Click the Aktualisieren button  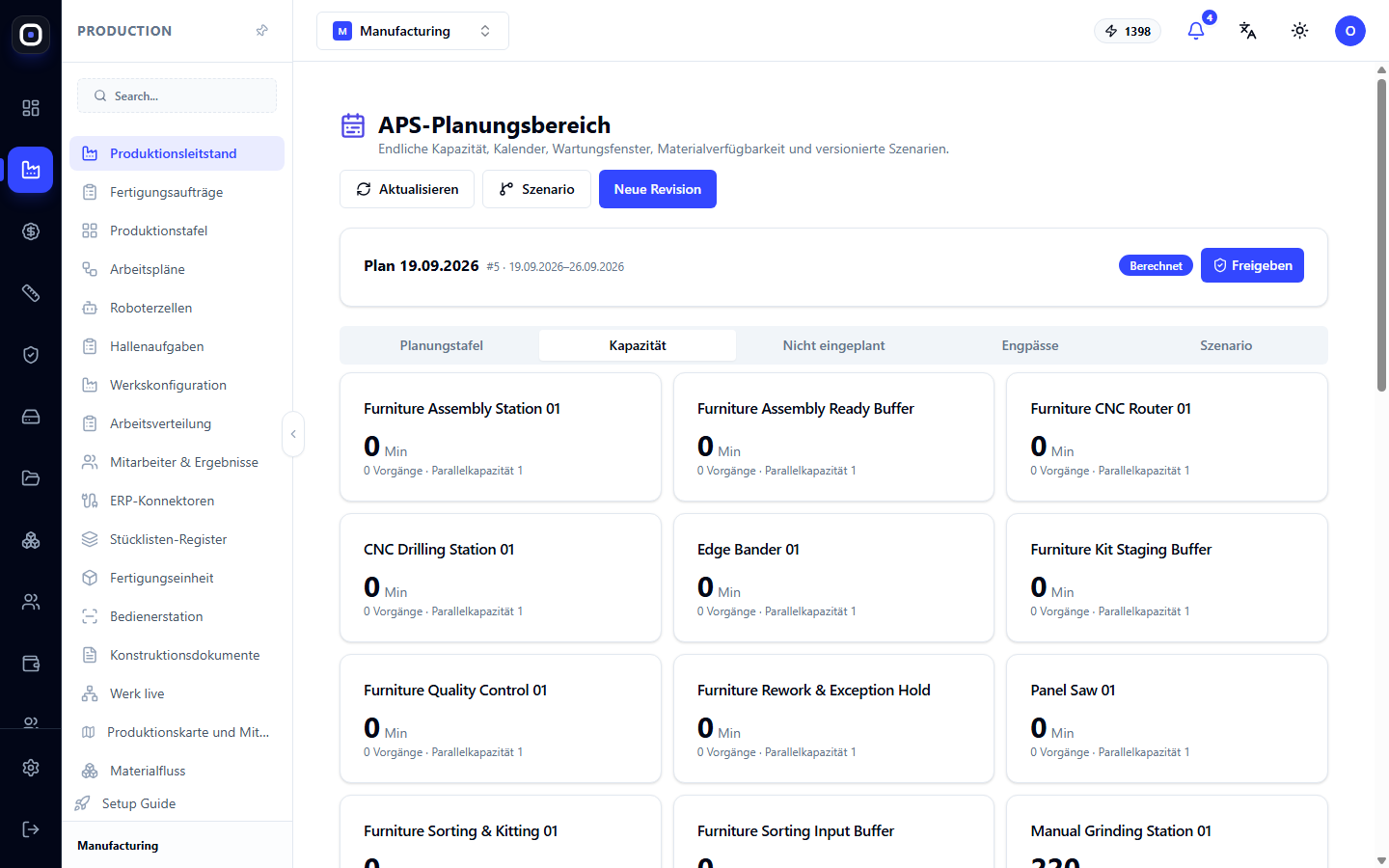coord(407,189)
